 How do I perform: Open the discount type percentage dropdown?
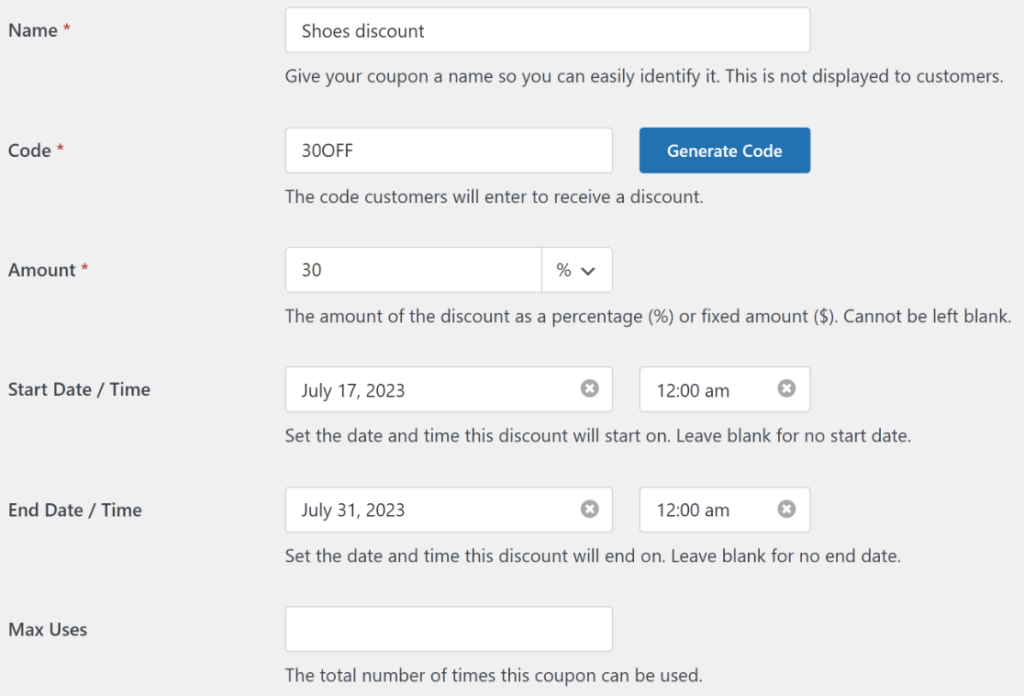click(x=577, y=269)
